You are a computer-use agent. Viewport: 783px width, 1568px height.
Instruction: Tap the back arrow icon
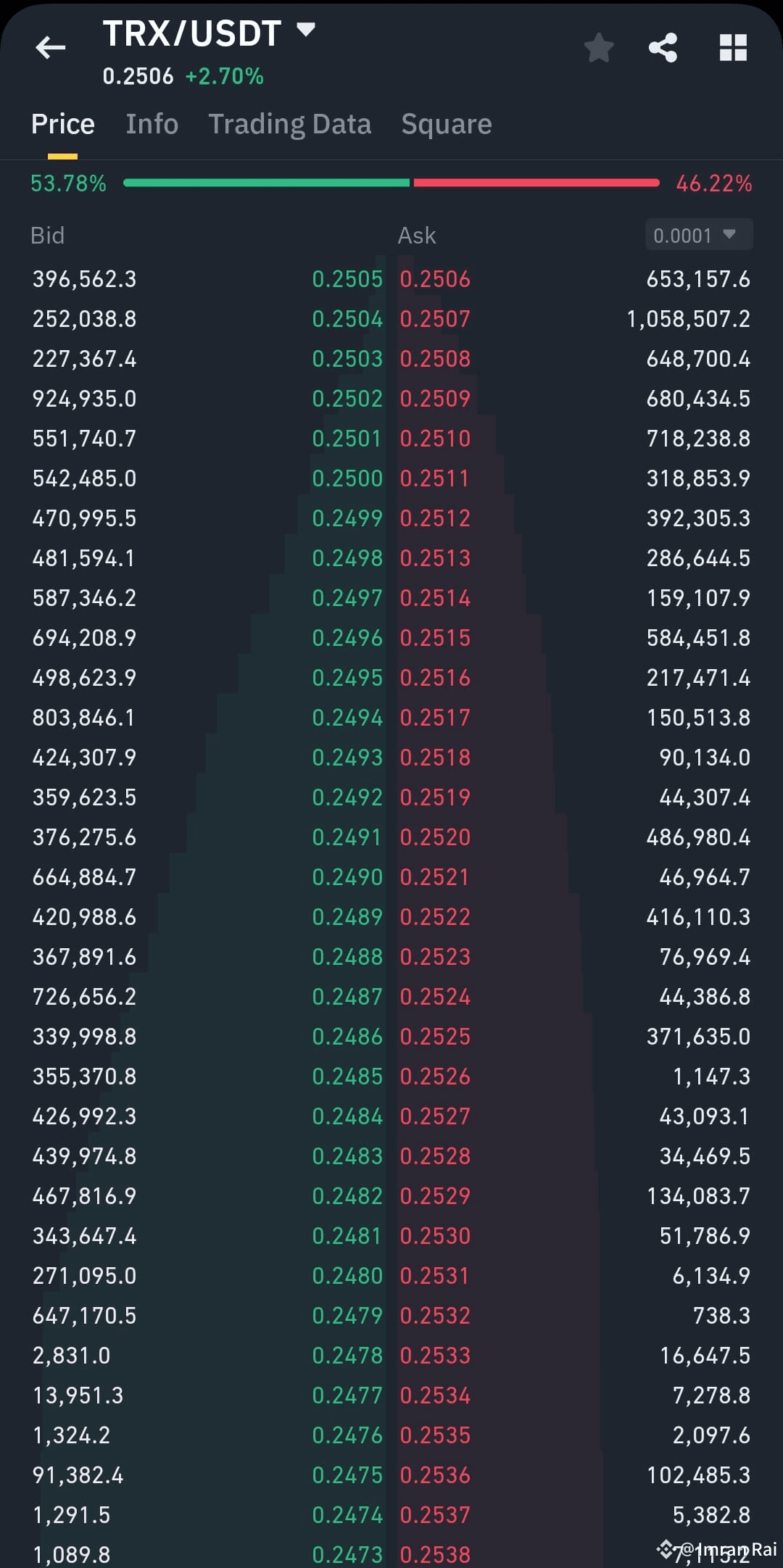49,47
